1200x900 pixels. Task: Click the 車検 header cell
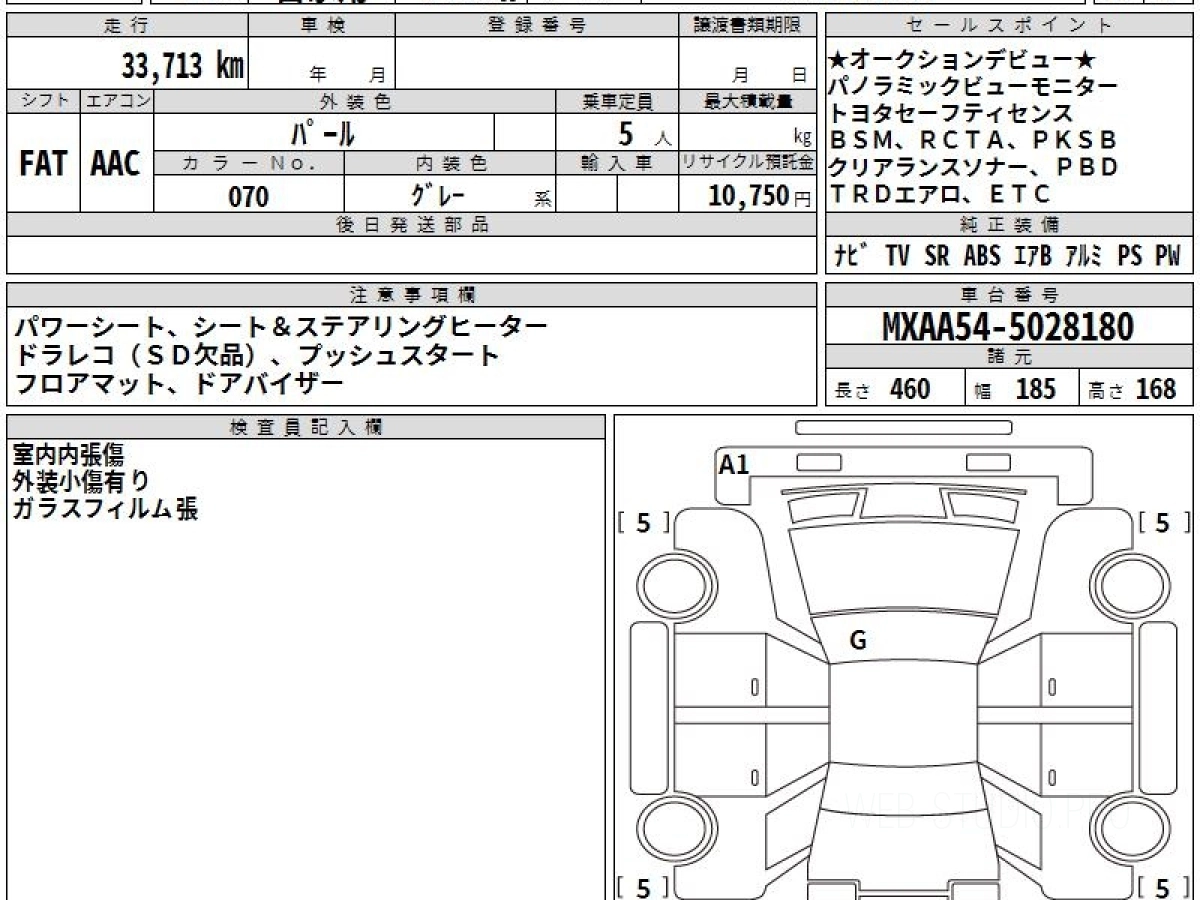[322, 25]
